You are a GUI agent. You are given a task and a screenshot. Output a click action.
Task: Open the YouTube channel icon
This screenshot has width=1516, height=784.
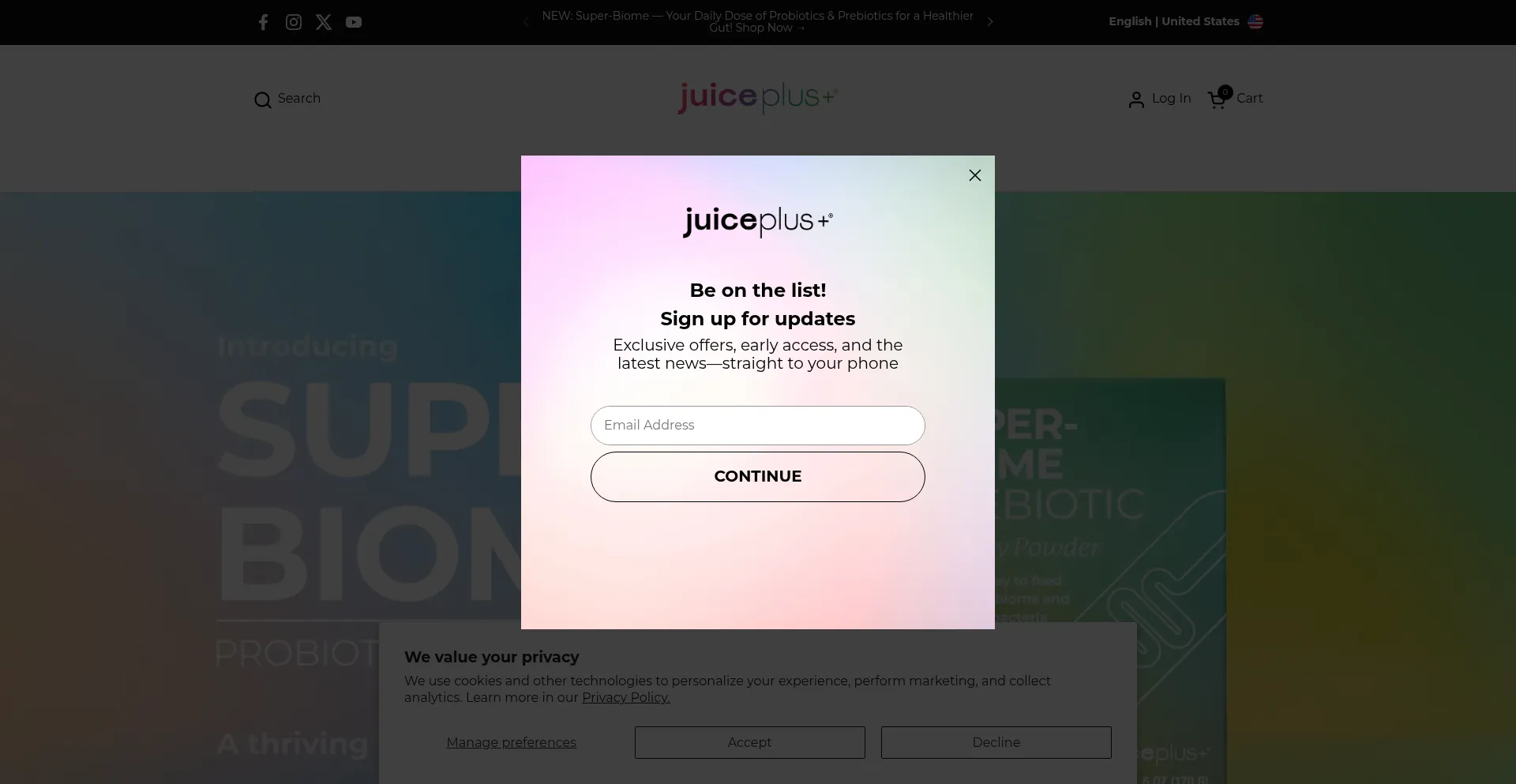(354, 22)
